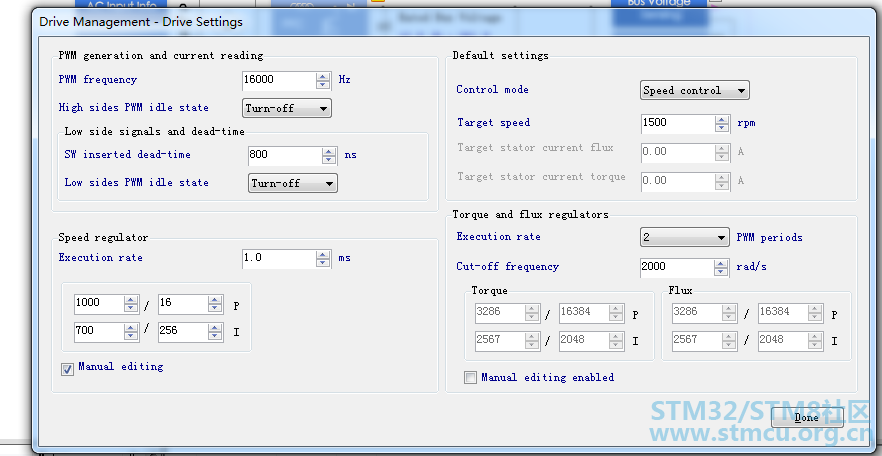Click the PWM frequency input field
The image size is (882, 456).
[279, 80]
